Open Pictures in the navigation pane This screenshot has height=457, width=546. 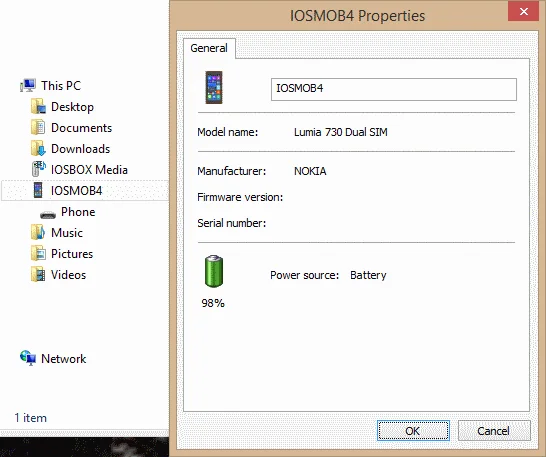pyautogui.click(x=72, y=254)
